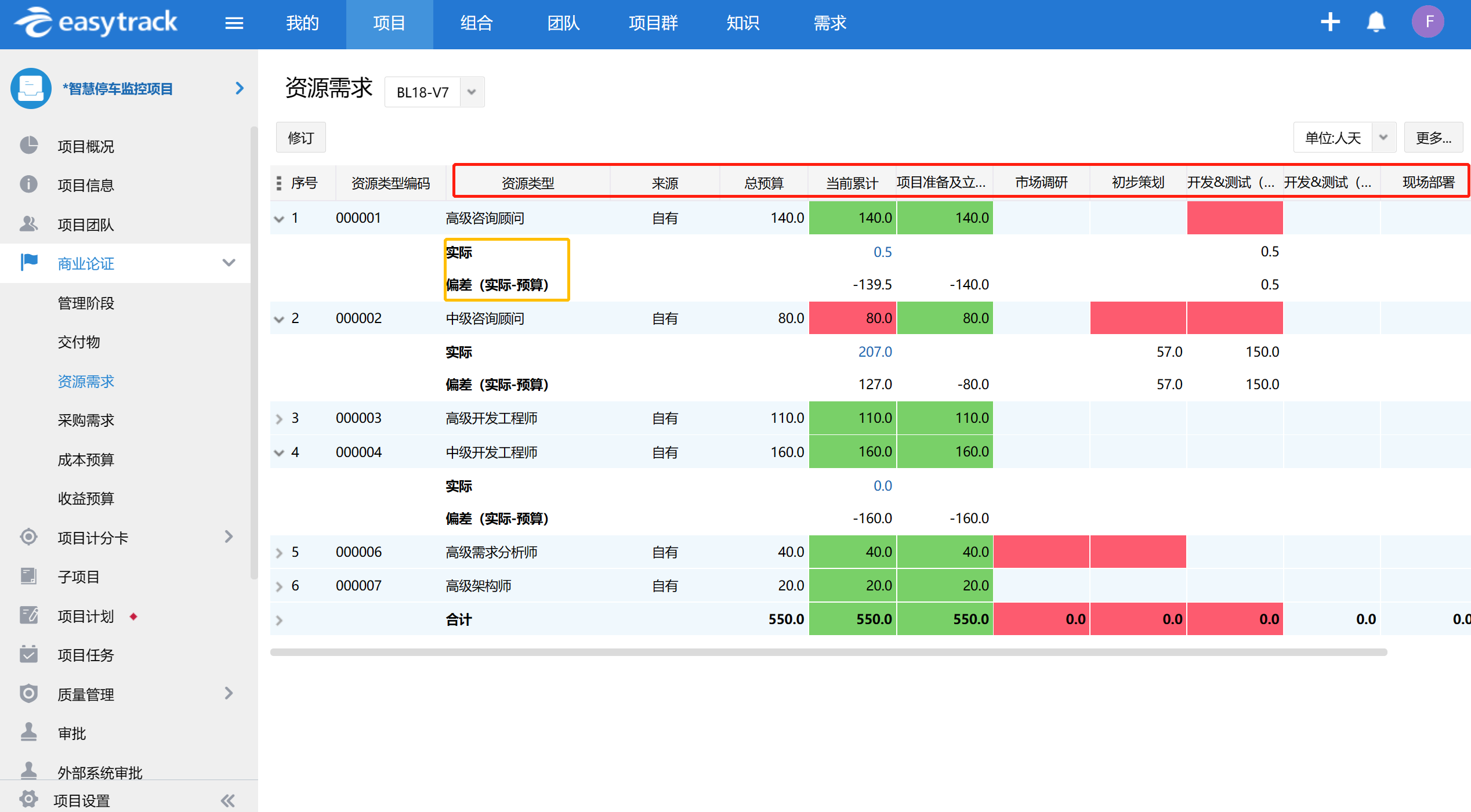
Task: Click the plus add icon
Action: click(x=1330, y=23)
